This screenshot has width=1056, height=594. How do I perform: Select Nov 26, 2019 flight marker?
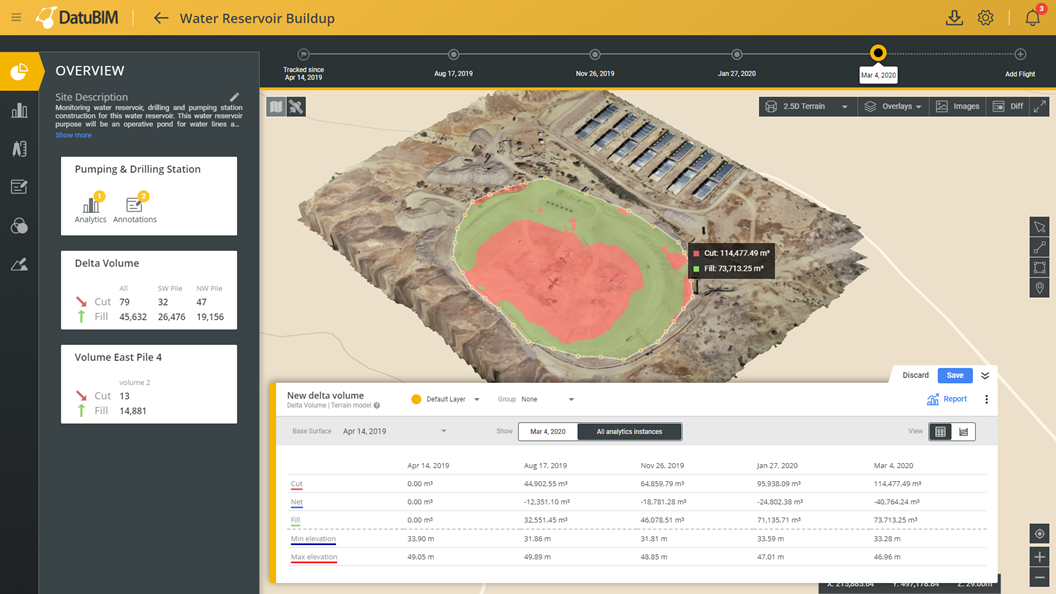pyautogui.click(x=595, y=54)
